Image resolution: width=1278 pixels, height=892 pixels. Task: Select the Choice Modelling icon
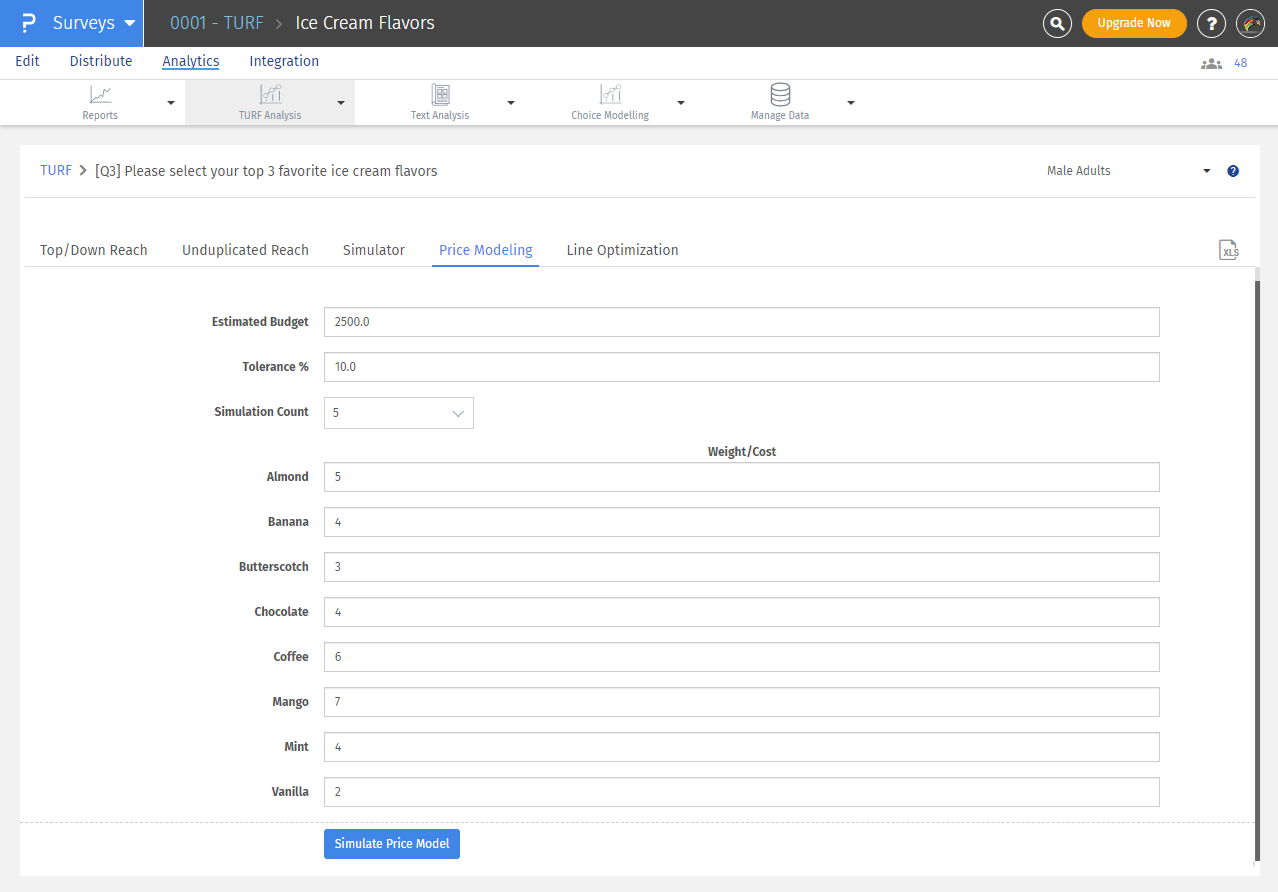click(x=610, y=95)
